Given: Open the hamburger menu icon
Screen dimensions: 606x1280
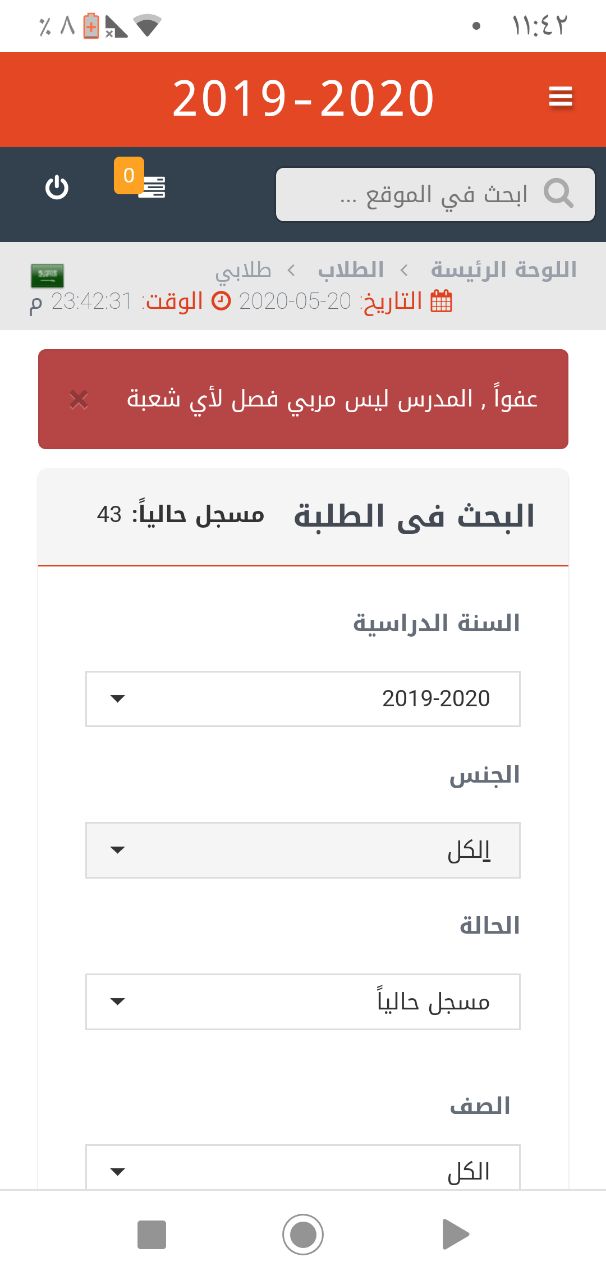Looking at the screenshot, I should 561,97.
